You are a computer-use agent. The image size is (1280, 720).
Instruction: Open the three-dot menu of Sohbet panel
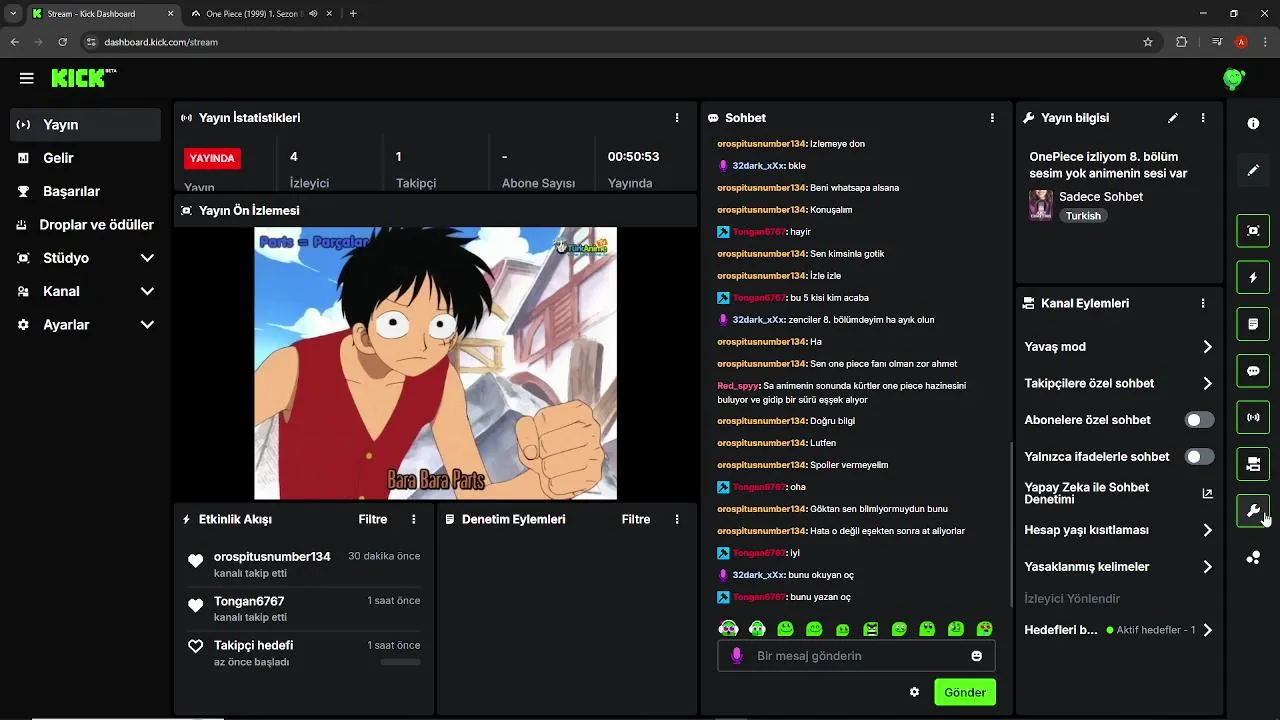(992, 118)
